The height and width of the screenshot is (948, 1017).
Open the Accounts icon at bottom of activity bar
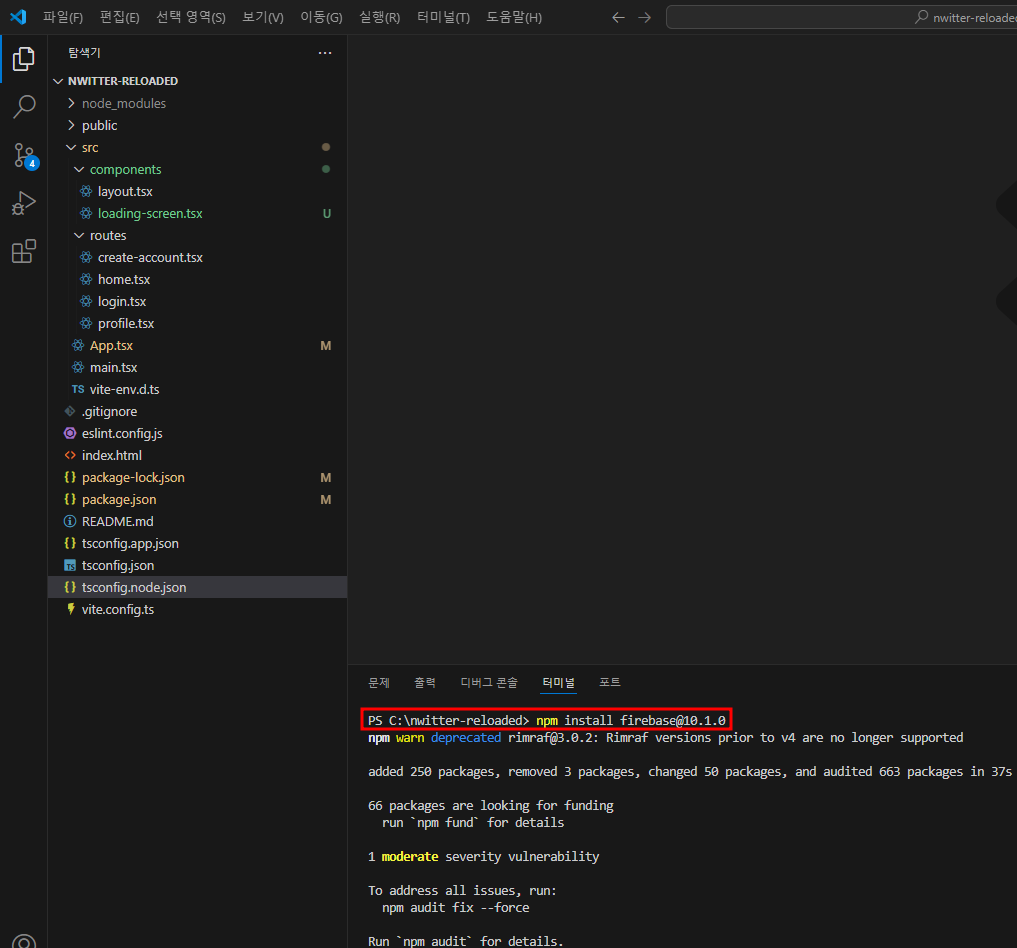(23, 940)
